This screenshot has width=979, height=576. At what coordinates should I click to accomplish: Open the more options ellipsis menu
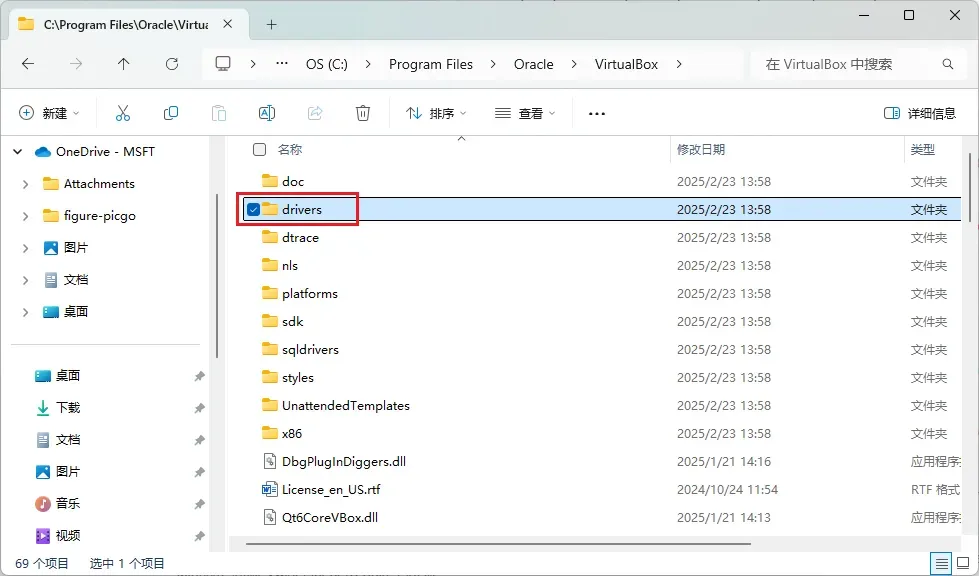[x=597, y=114]
